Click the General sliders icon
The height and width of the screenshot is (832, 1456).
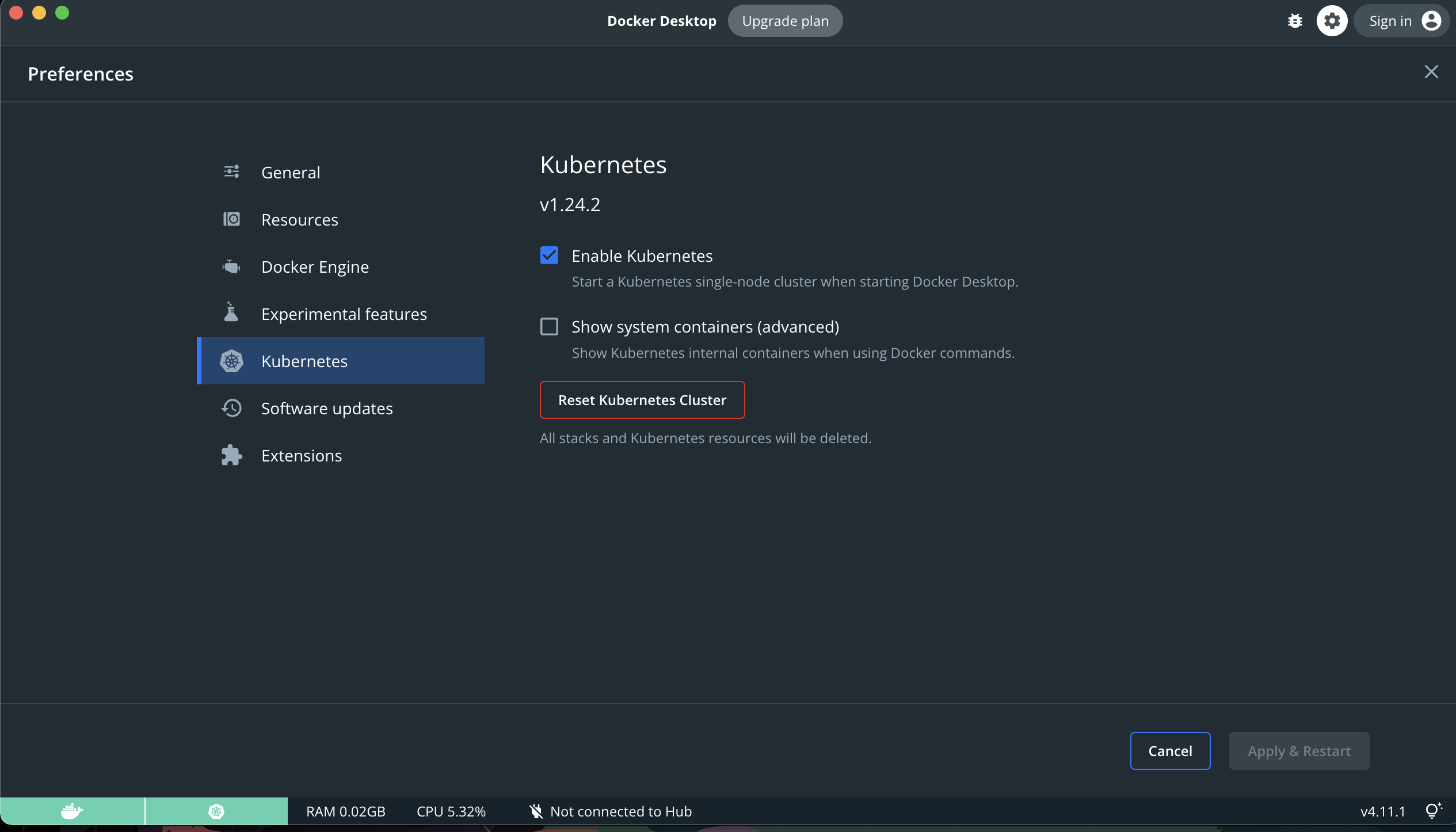pyautogui.click(x=231, y=171)
